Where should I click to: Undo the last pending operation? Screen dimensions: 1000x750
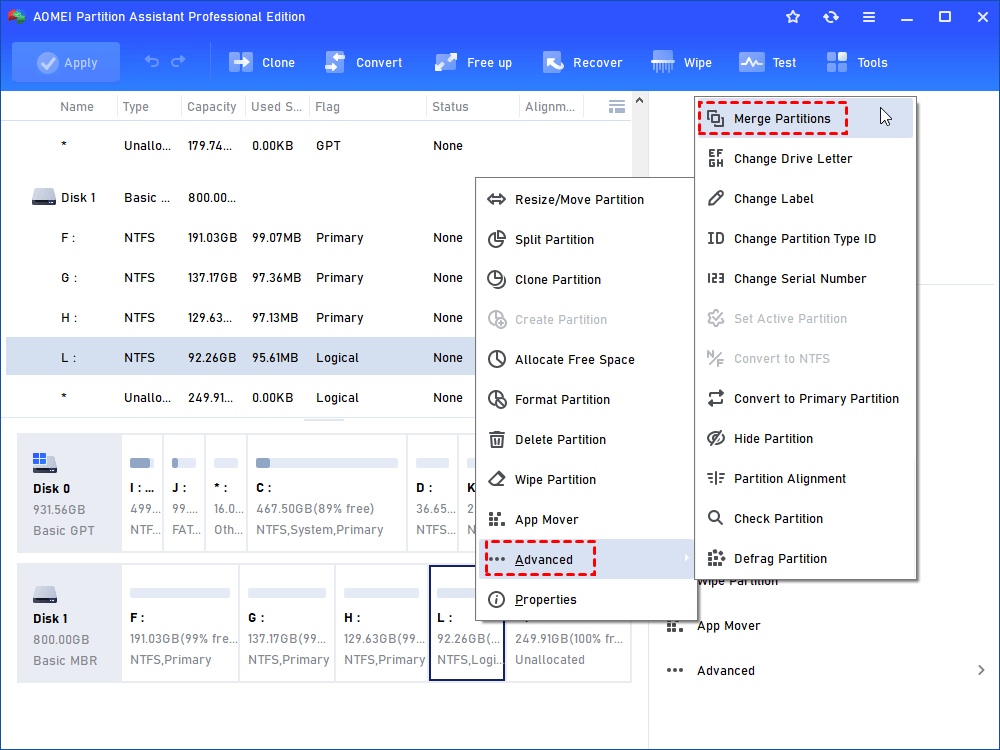point(152,61)
